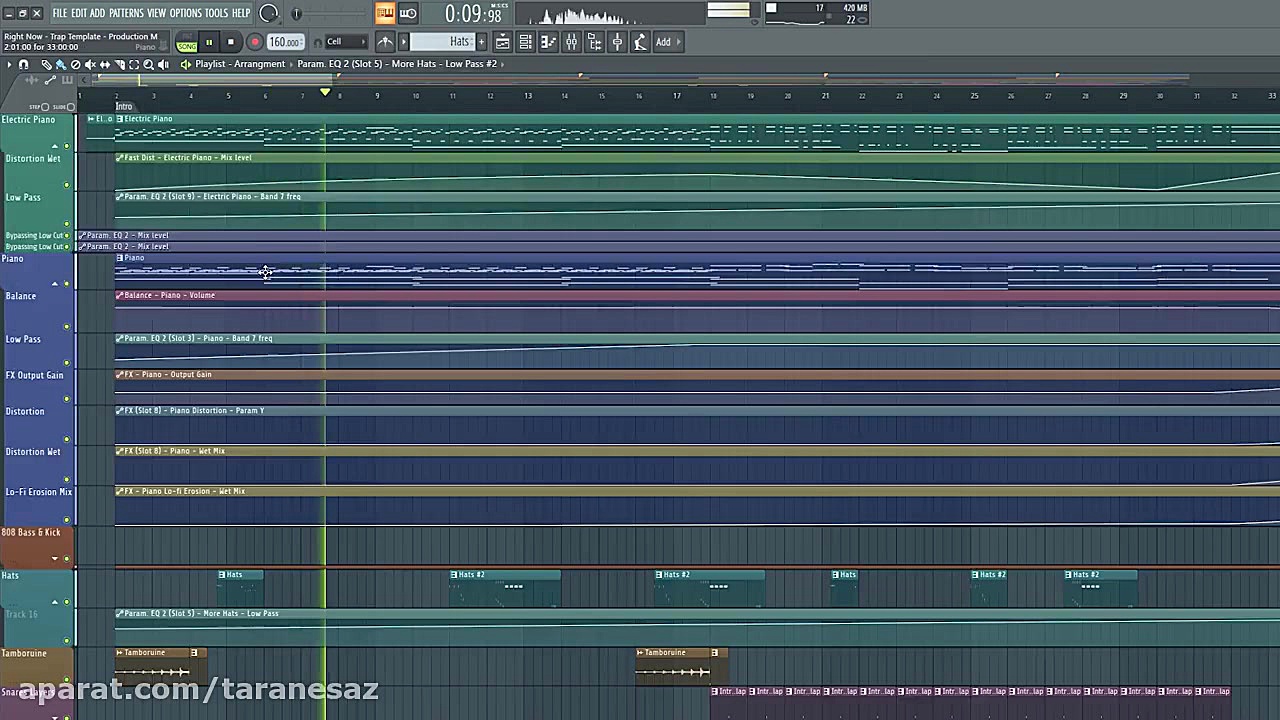This screenshot has height=720, width=1280.
Task: Click the Intro marker in the timeline
Action: coord(124,106)
